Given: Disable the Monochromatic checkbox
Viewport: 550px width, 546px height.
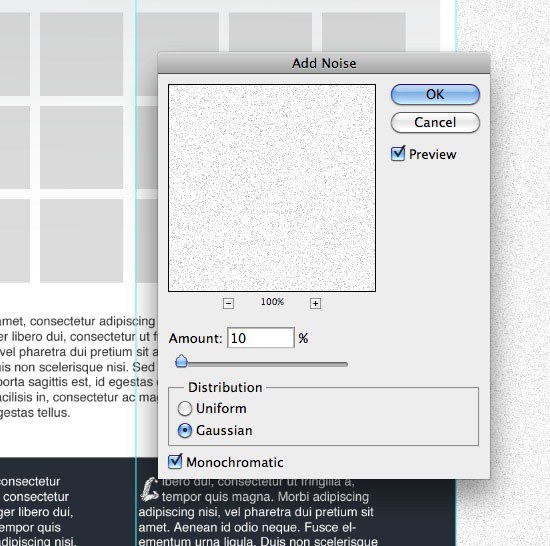Looking at the screenshot, I should tap(175, 461).
